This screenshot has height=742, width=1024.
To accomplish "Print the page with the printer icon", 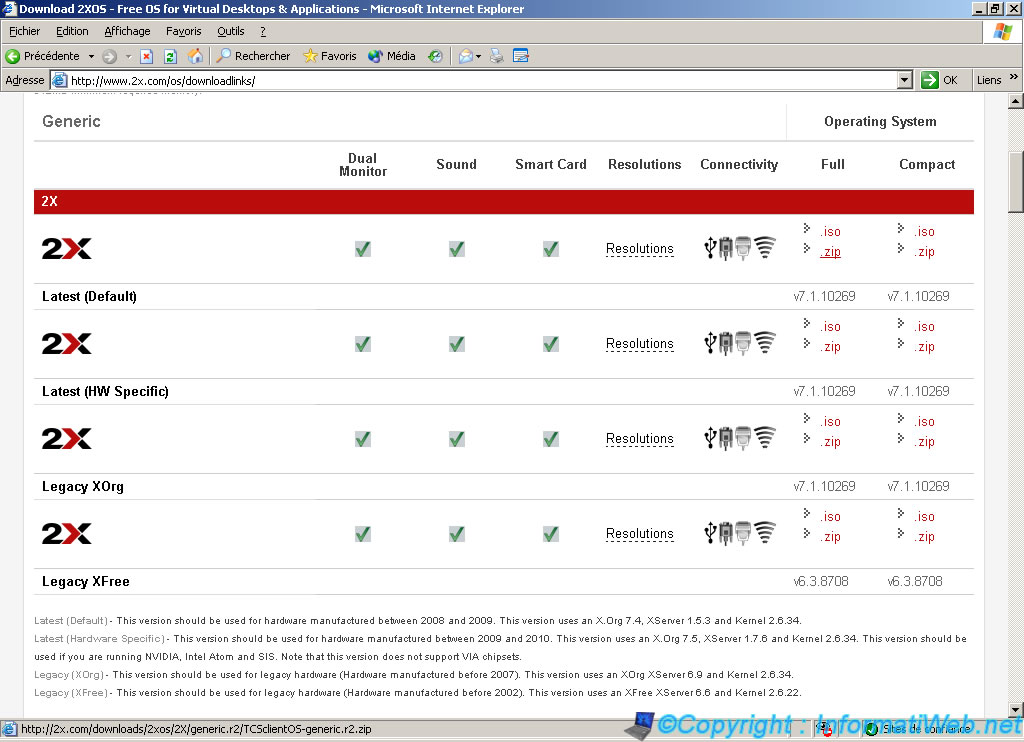I will tap(497, 56).
